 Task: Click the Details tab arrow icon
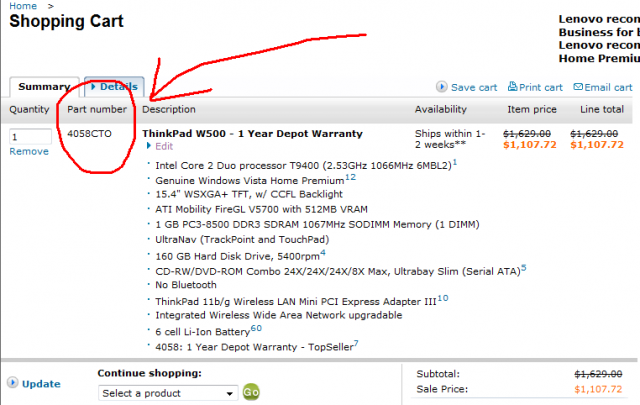coord(93,87)
